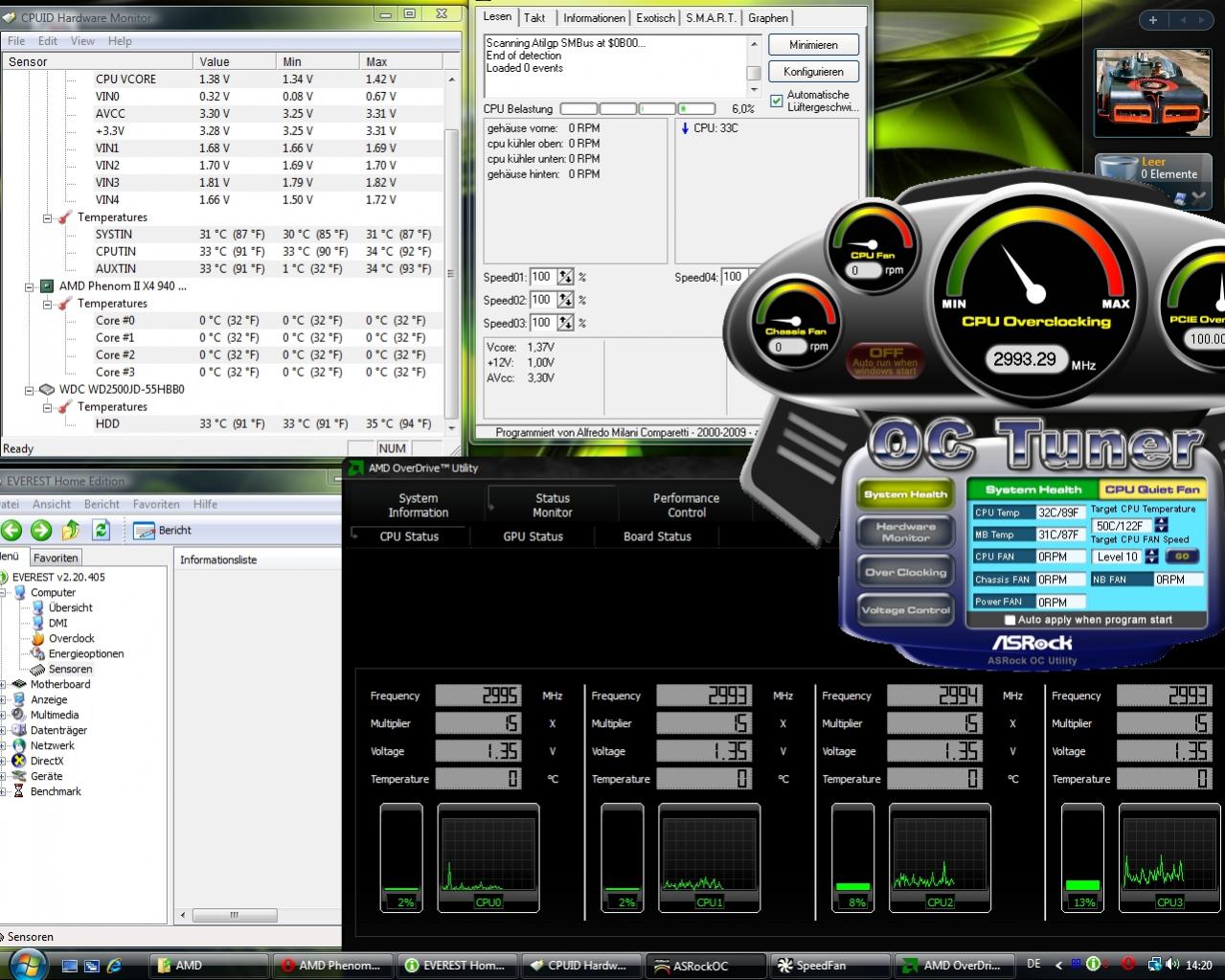Adjust Target CPU Temperature stepper
This screenshot has height=980, width=1225.
click(1162, 525)
